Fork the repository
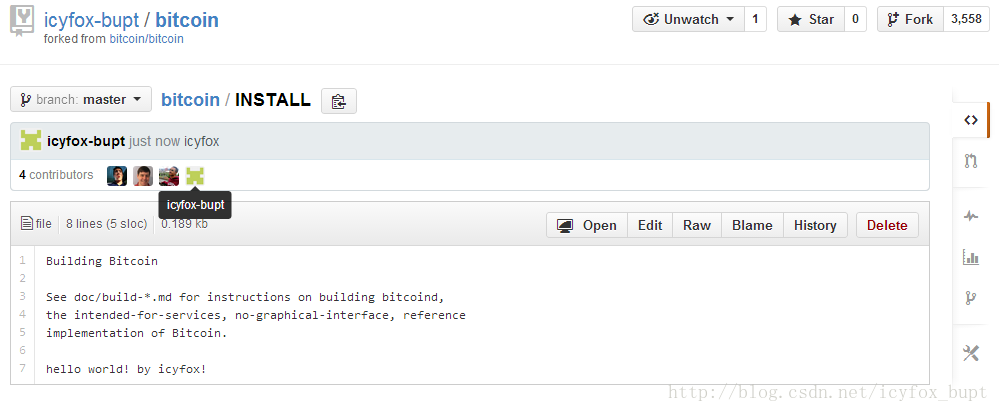 909,19
